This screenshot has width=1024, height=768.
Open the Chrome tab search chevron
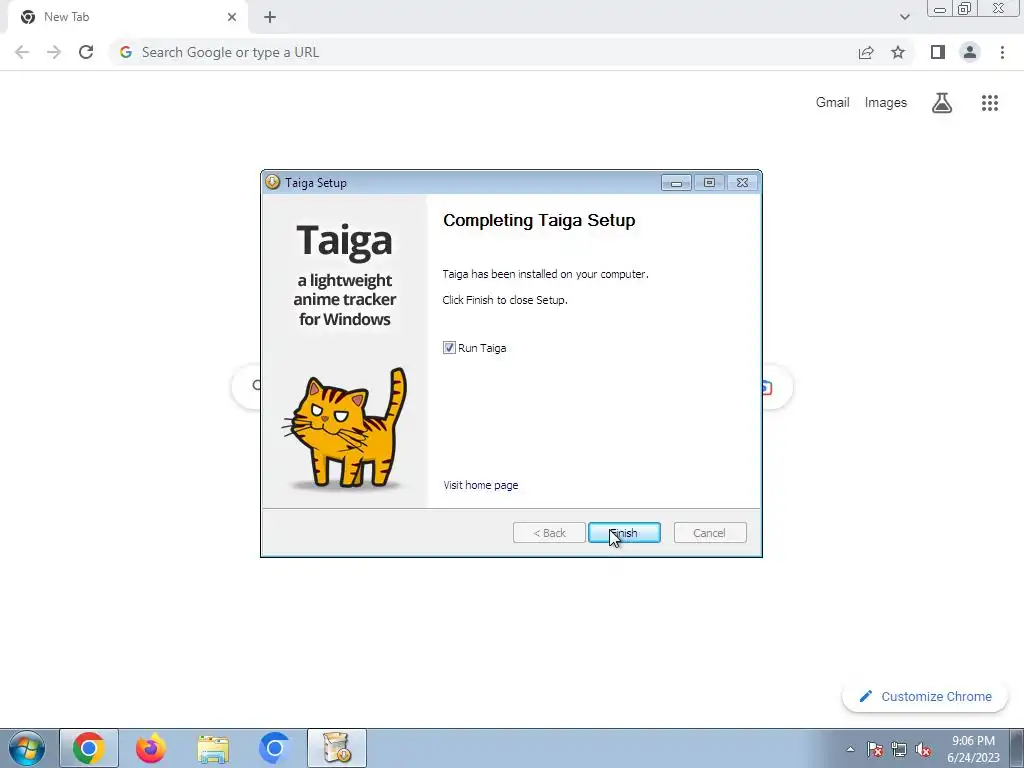pyautogui.click(x=904, y=17)
